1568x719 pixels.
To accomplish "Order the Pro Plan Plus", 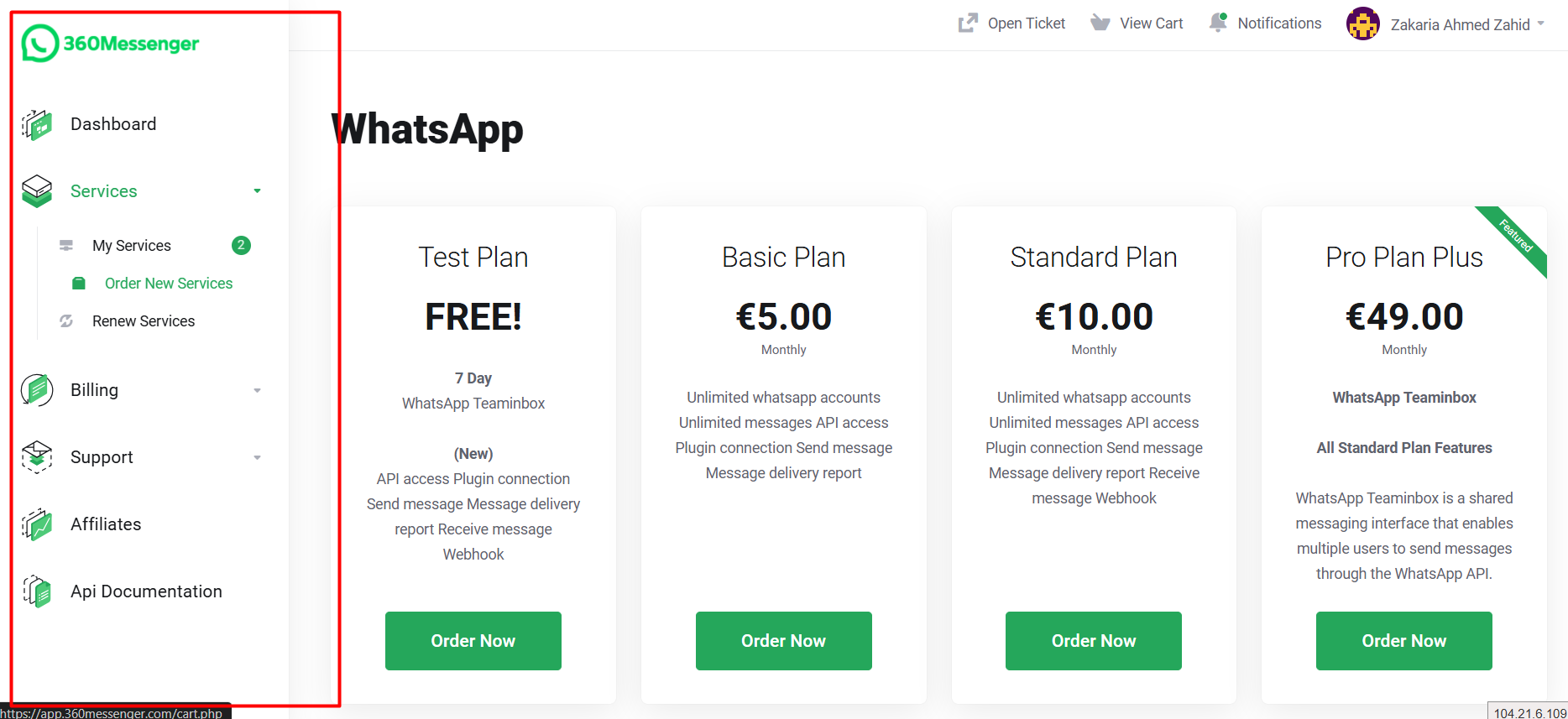I will point(1404,641).
